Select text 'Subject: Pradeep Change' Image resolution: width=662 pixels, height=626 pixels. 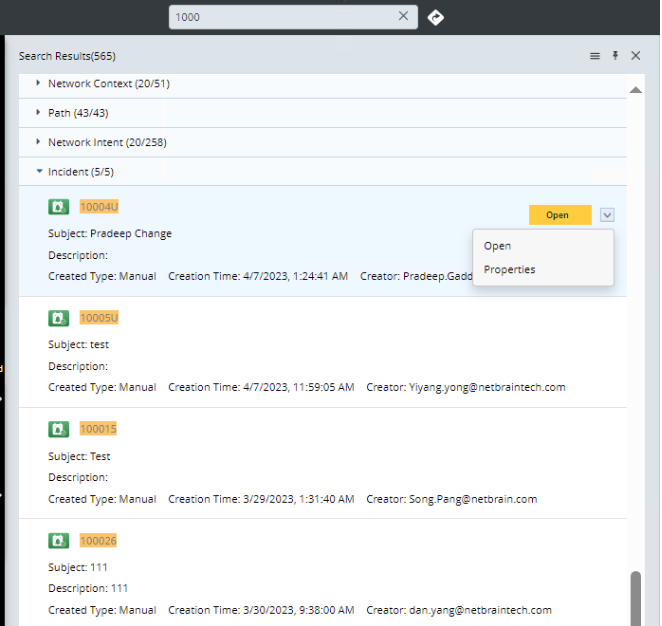pyautogui.click(x=110, y=233)
